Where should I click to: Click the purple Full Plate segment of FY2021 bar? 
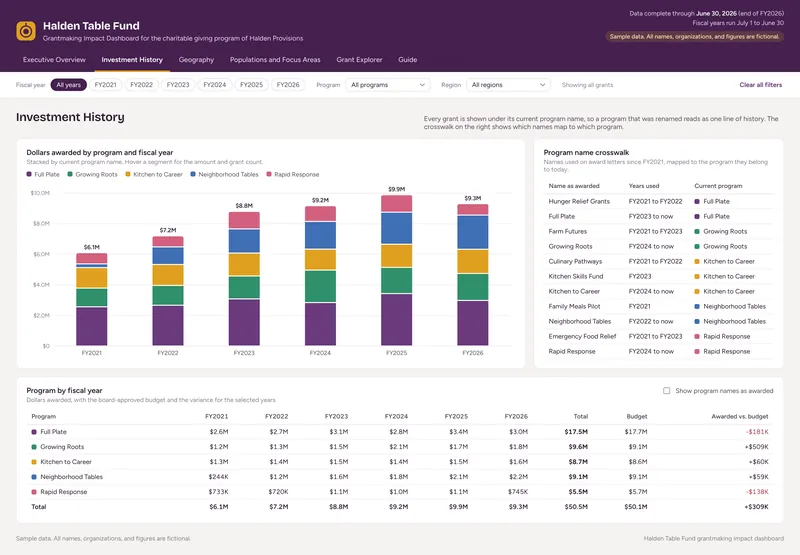[x=92, y=326]
